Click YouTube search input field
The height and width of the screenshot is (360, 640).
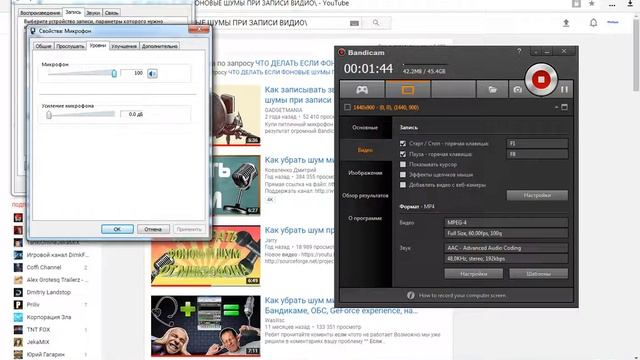pos(271,23)
